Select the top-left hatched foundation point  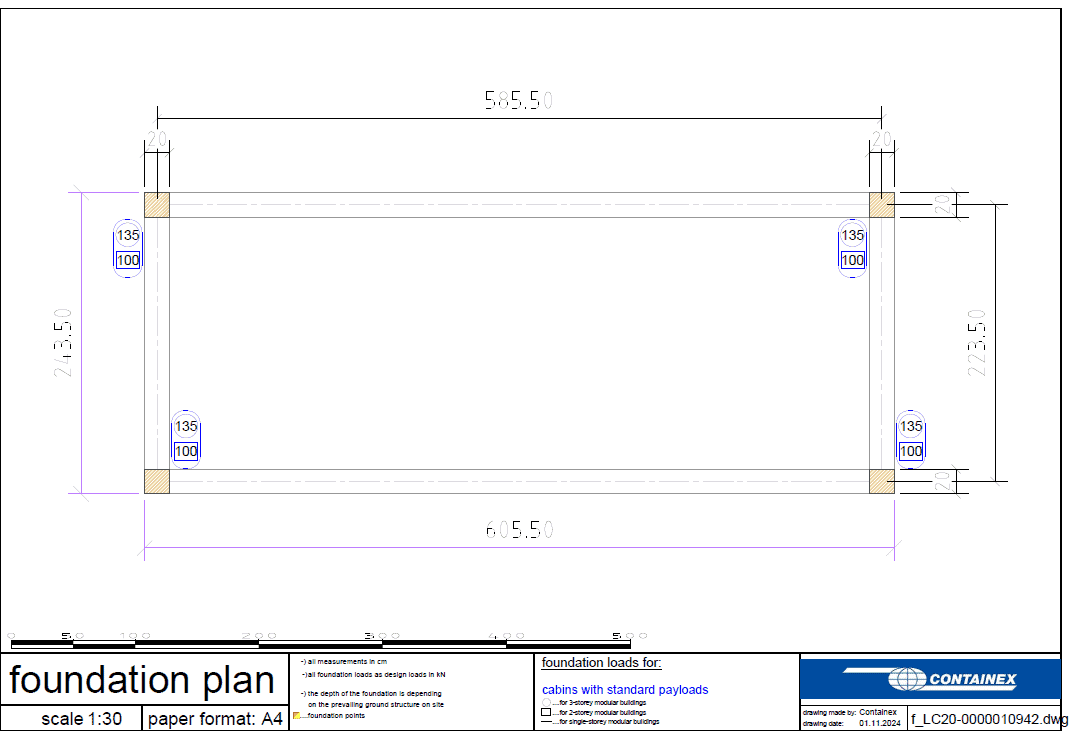[157, 205]
